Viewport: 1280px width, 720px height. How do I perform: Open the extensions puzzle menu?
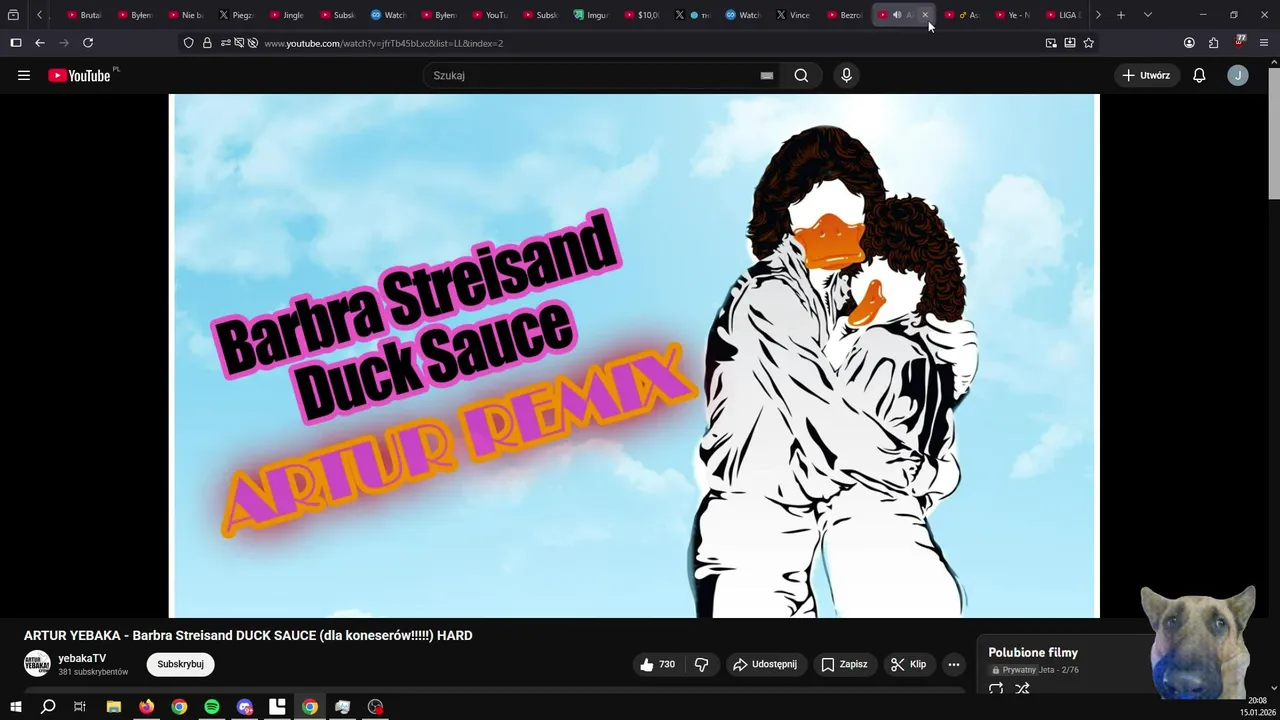[1214, 43]
